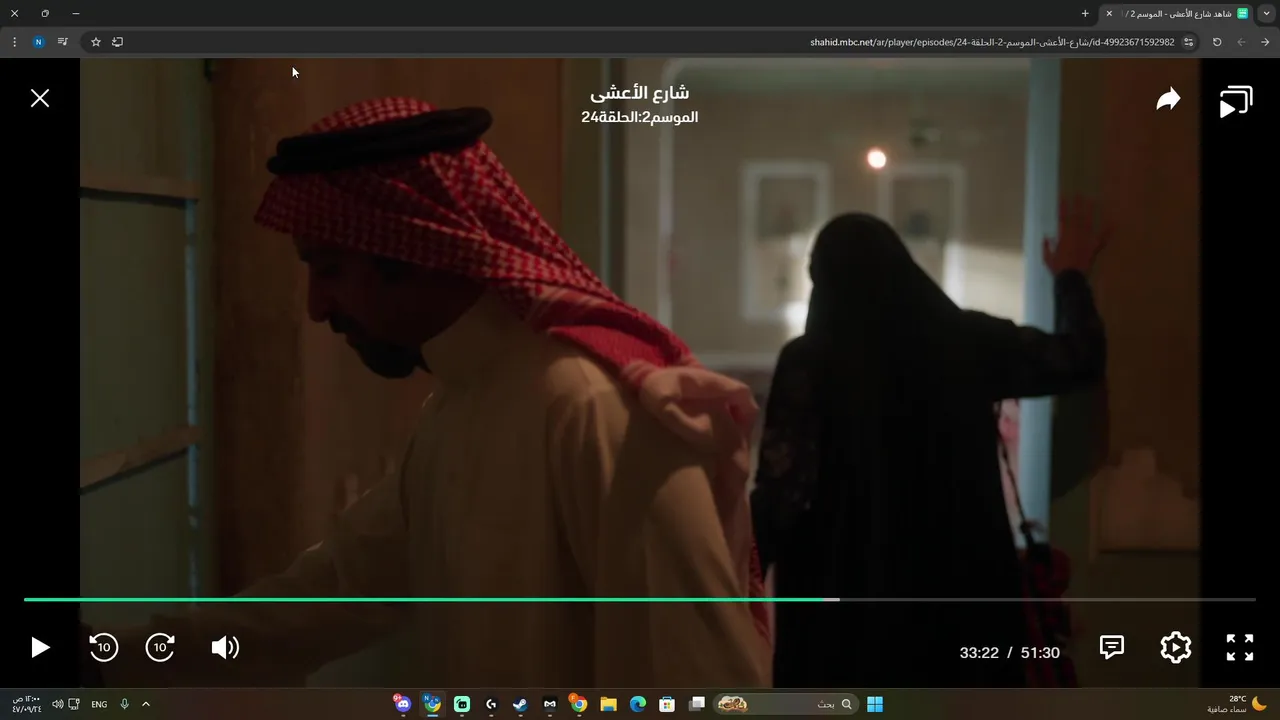Open the install or cast page icon beside star
1280x720 pixels.
coord(117,42)
